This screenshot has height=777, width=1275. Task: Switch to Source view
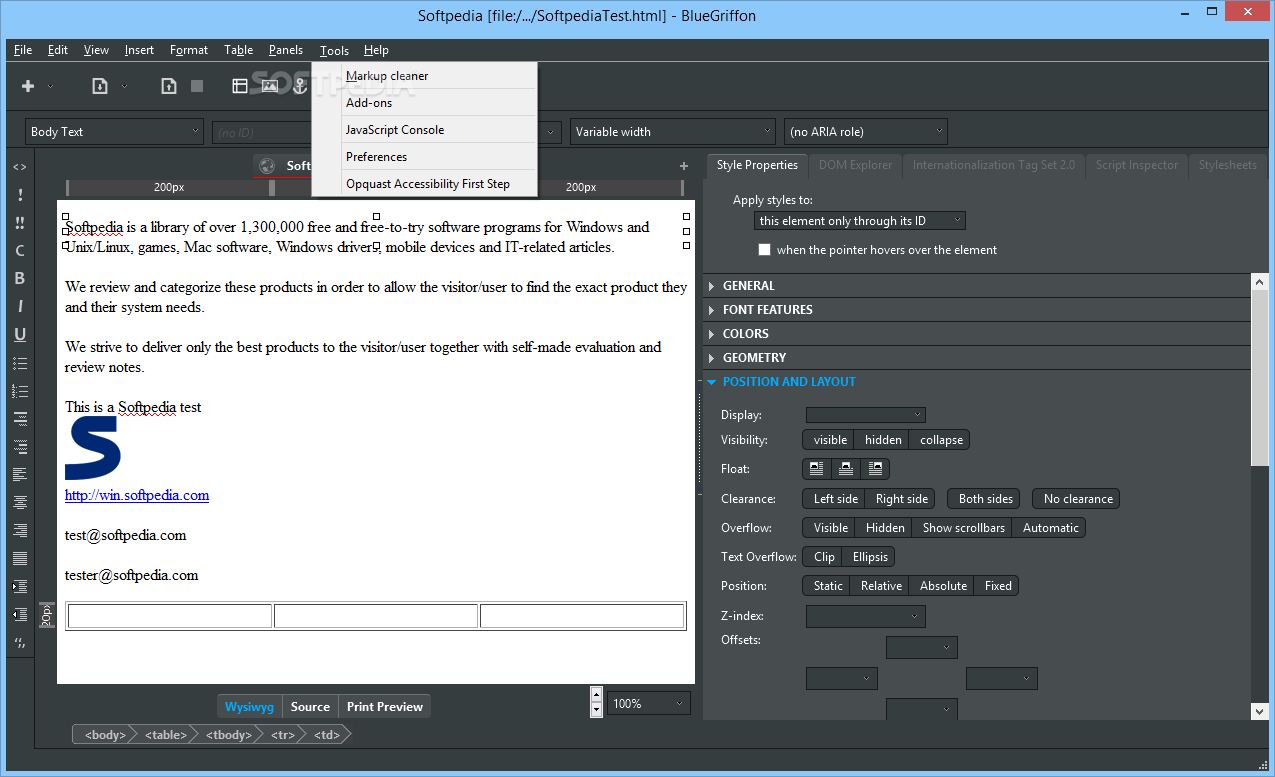tap(310, 707)
